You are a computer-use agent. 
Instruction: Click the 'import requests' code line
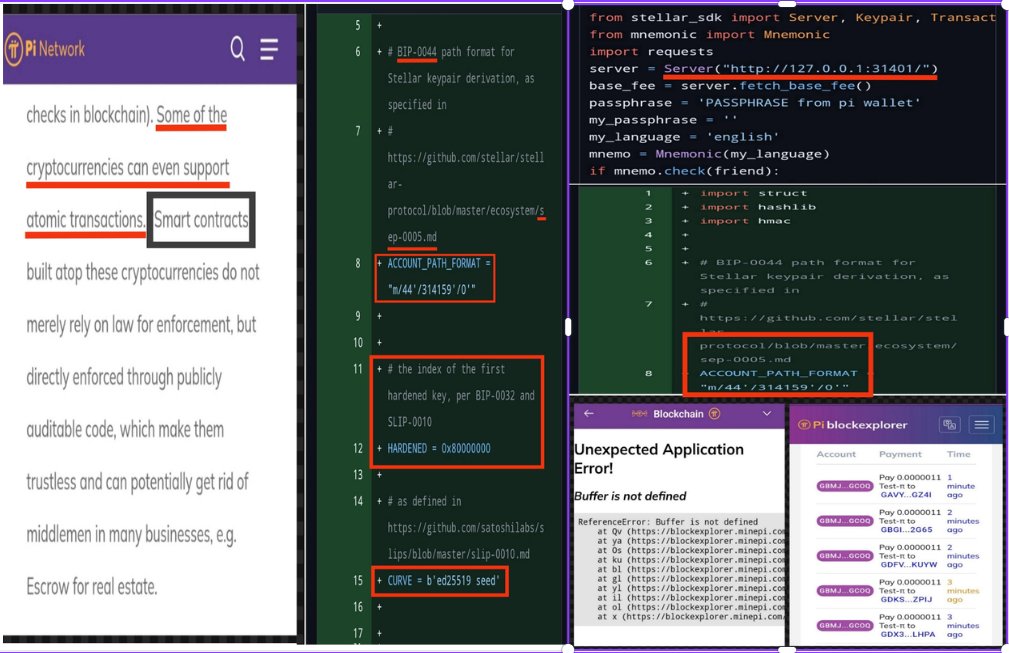(x=651, y=51)
